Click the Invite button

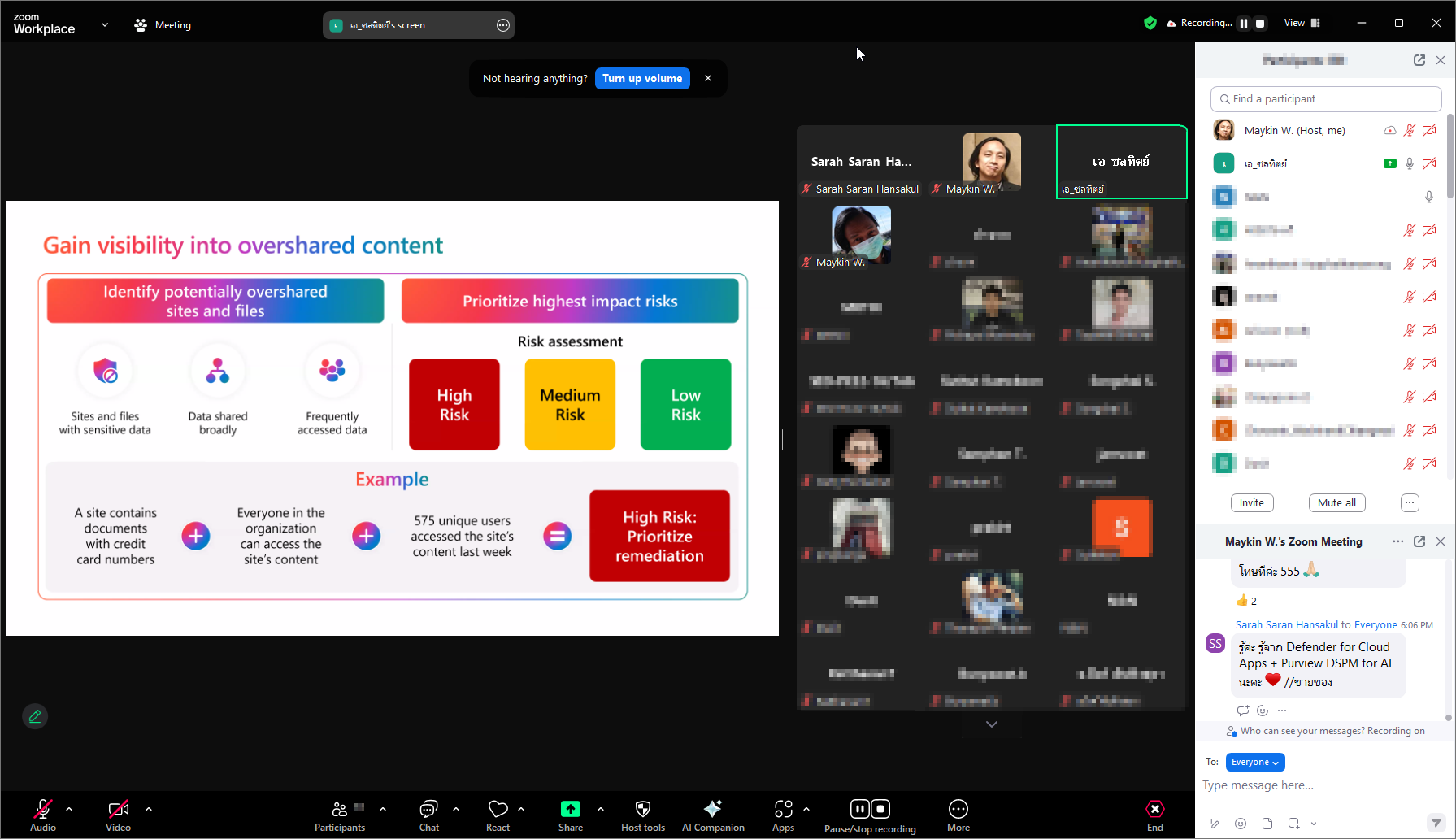1252,503
